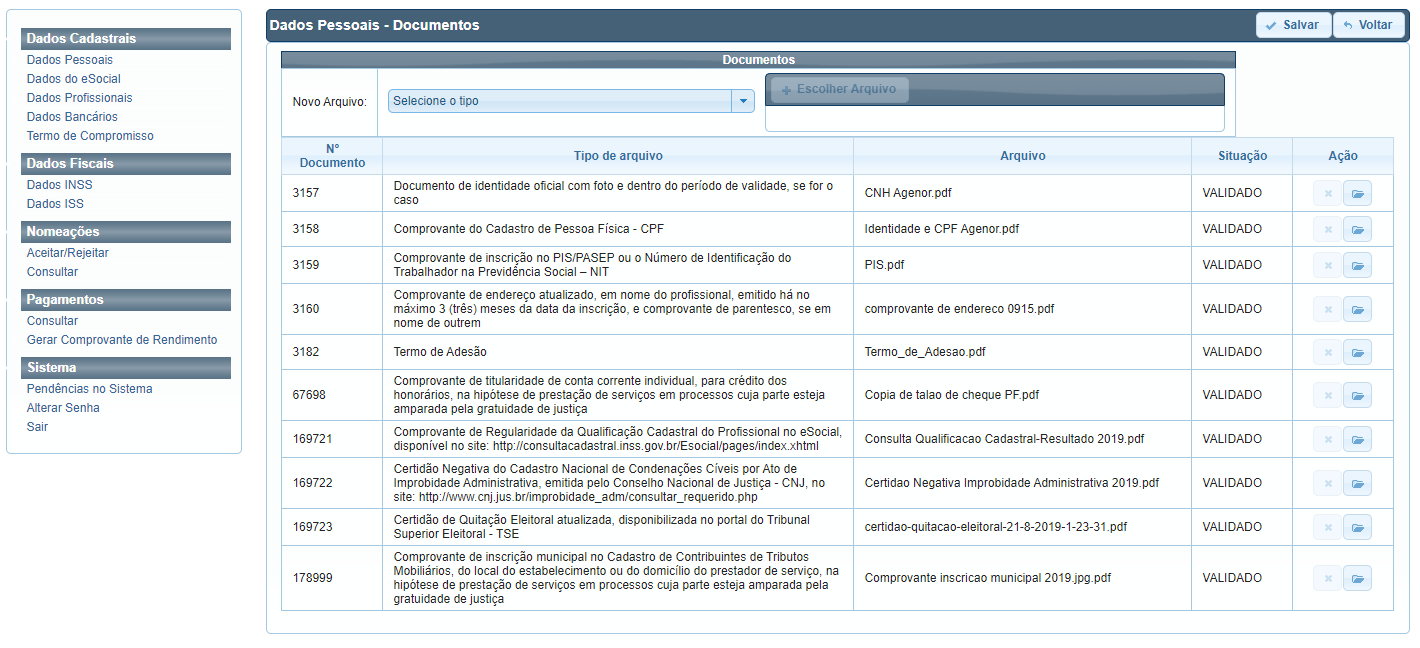
Task: Open folder icon for comprovante de endereco 0915.pdf
Action: tap(1357, 309)
